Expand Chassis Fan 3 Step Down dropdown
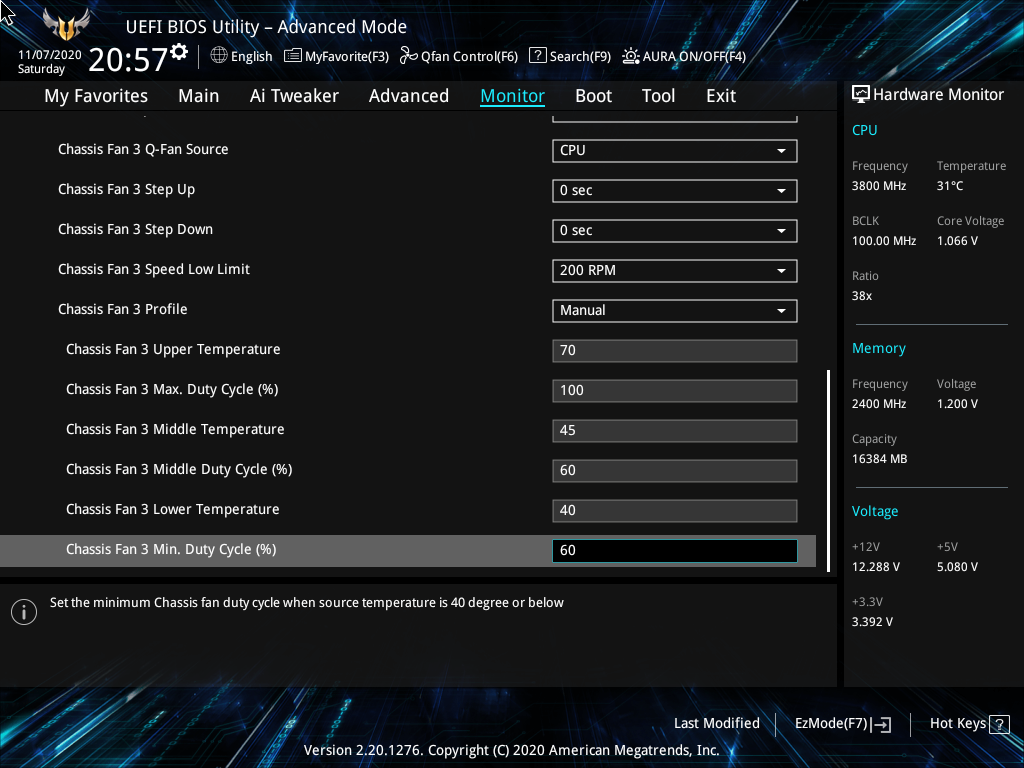 [x=675, y=231]
